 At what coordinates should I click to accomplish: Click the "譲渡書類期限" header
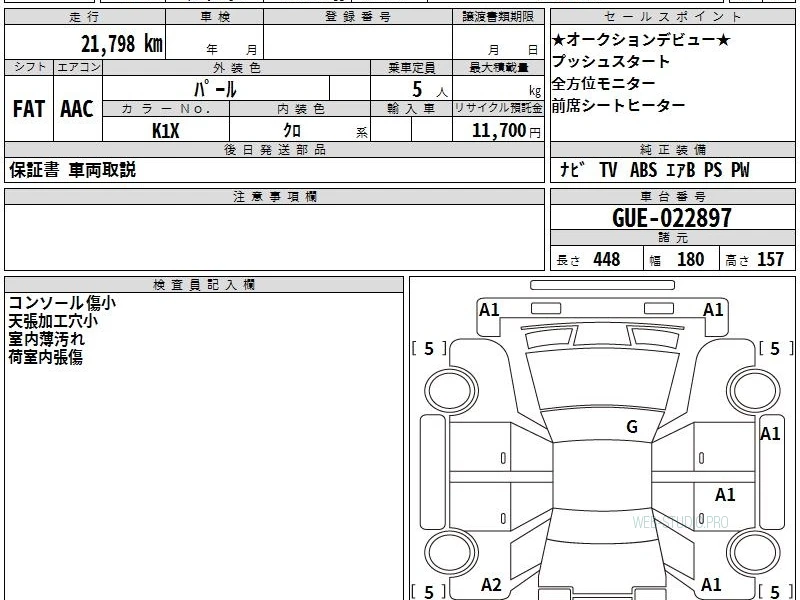(498, 17)
